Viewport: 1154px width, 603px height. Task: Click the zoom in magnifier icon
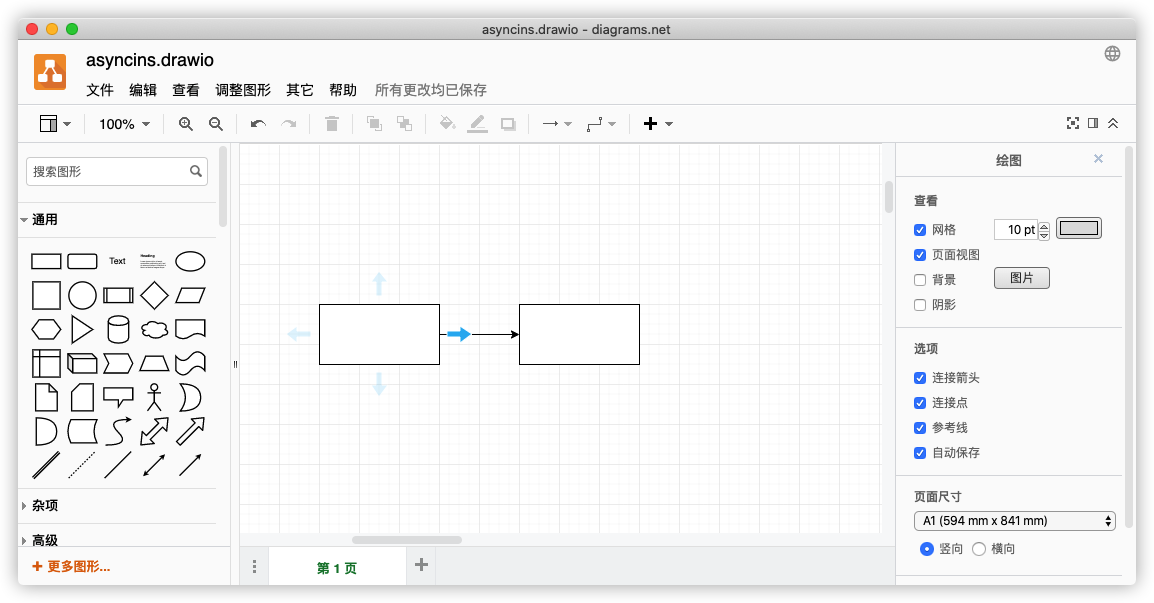click(185, 124)
